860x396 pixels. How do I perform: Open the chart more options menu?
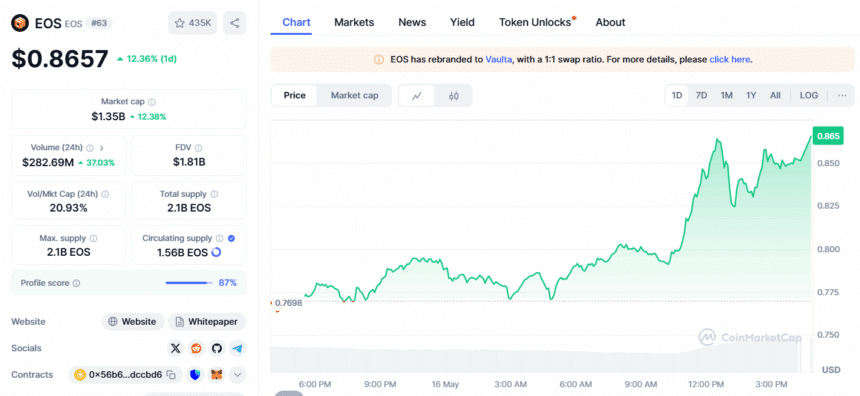[842, 95]
